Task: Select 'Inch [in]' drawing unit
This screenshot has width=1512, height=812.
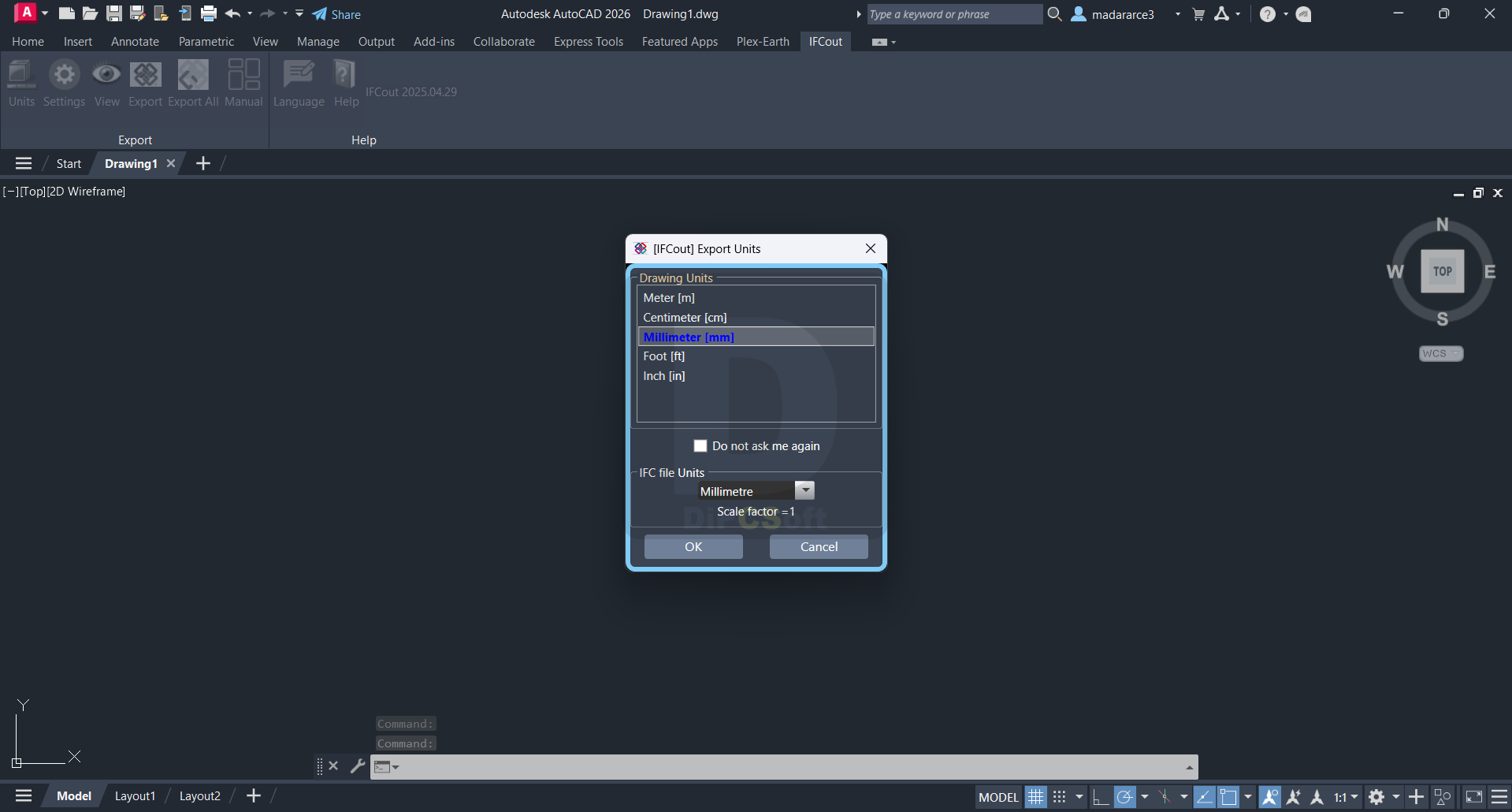Action: click(x=756, y=376)
